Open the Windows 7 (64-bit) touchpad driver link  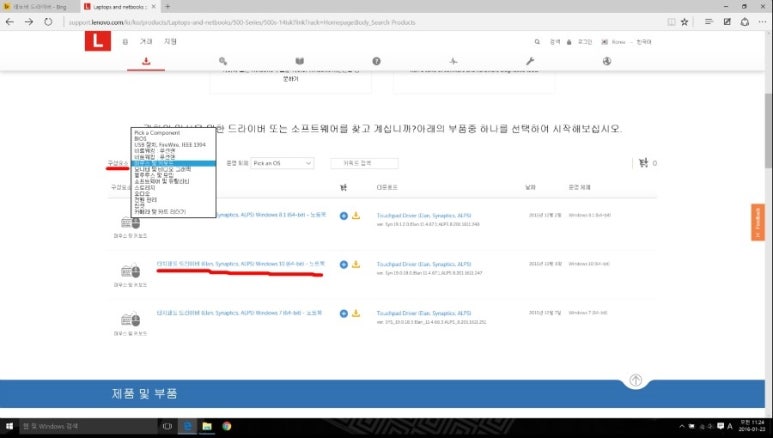(x=239, y=313)
